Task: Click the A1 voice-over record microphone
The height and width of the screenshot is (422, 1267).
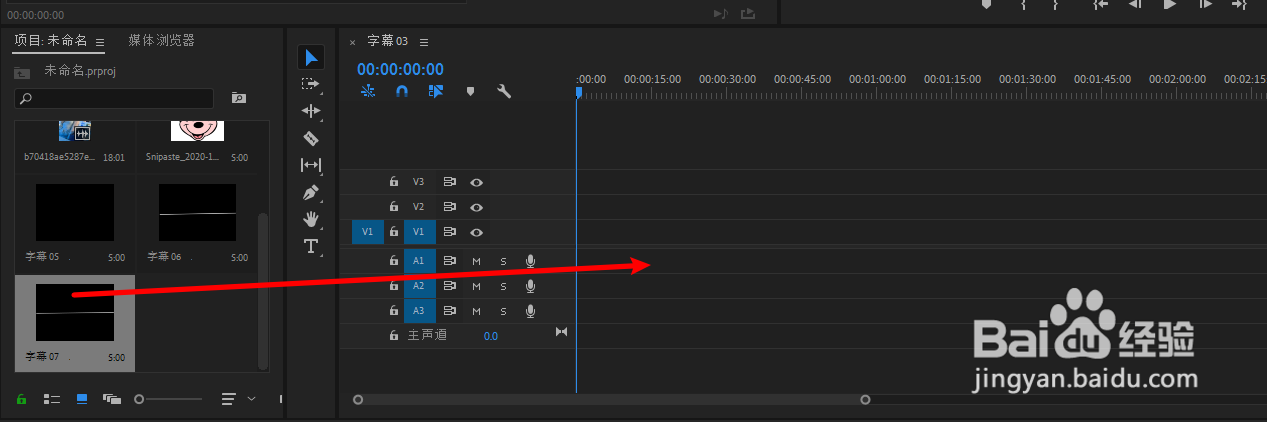Action: pos(530,261)
